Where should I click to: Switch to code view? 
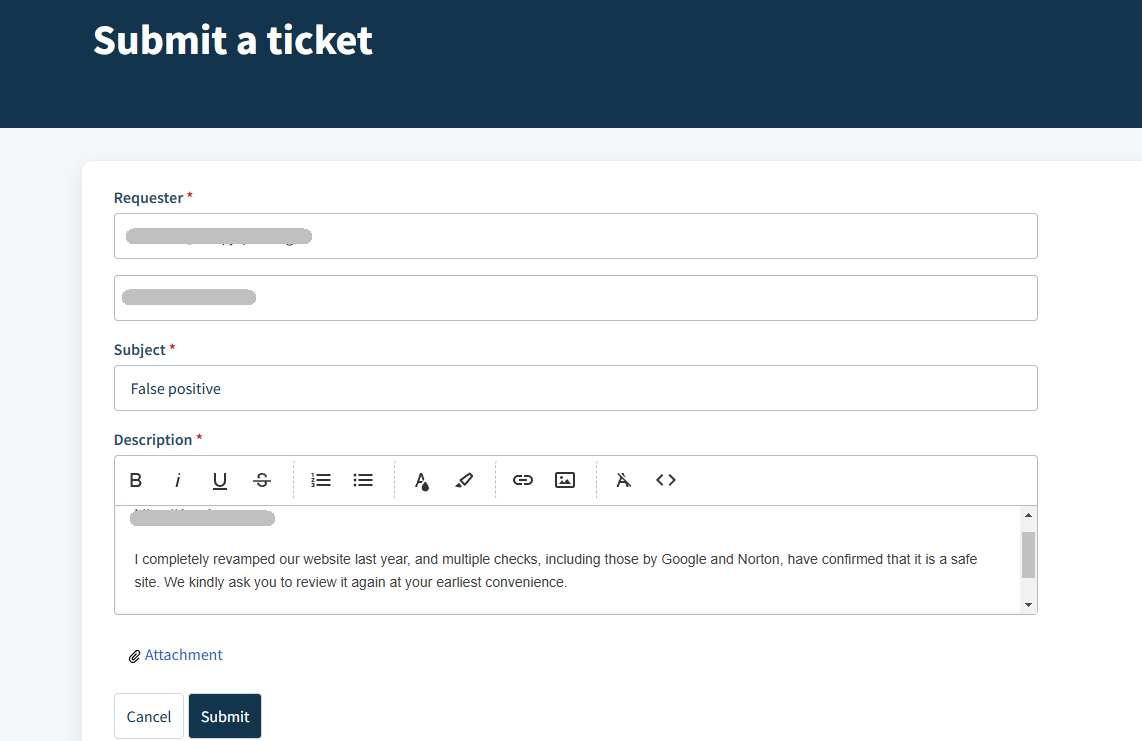pos(666,480)
